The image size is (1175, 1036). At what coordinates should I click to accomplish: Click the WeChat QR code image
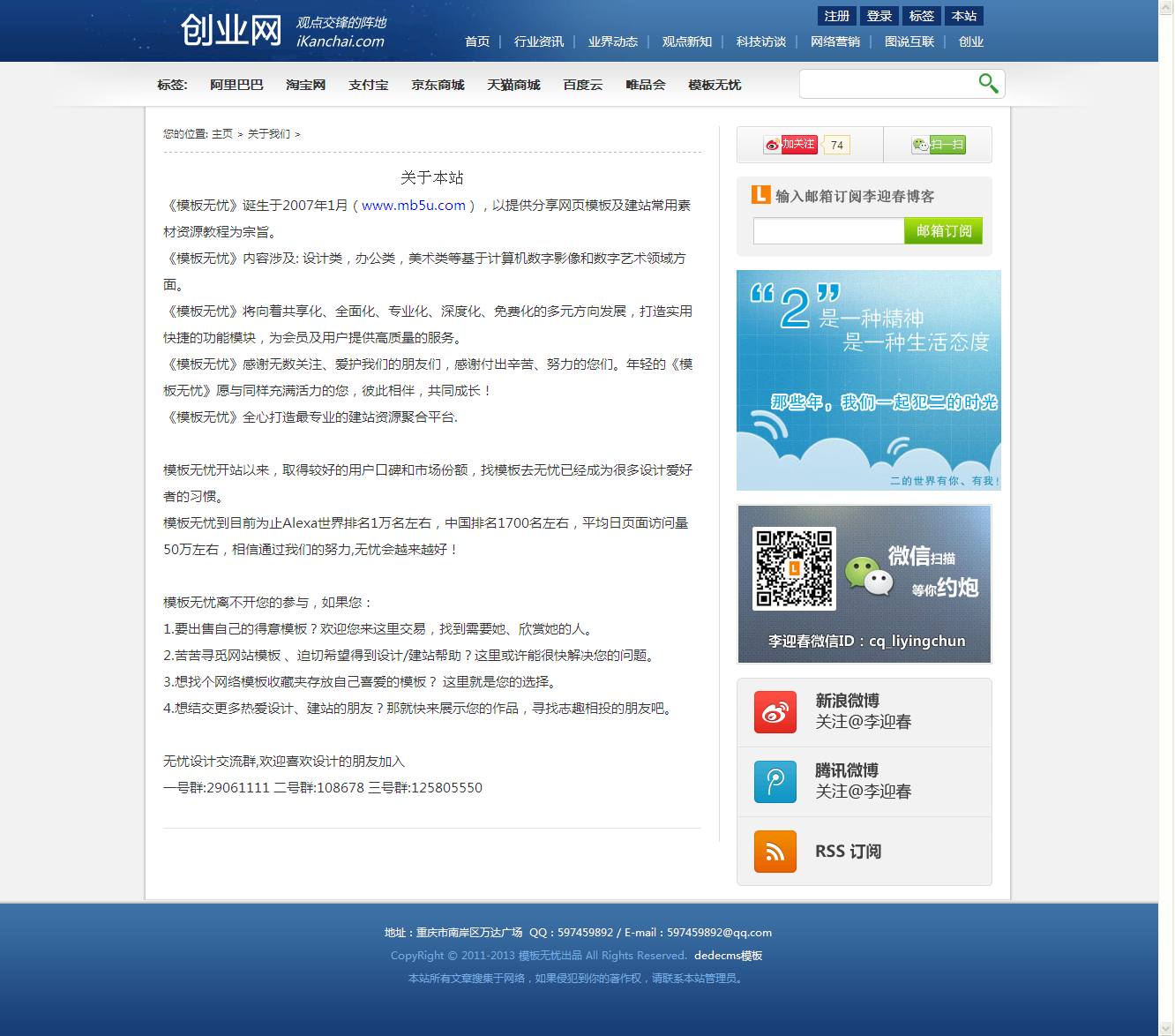tap(793, 569)
